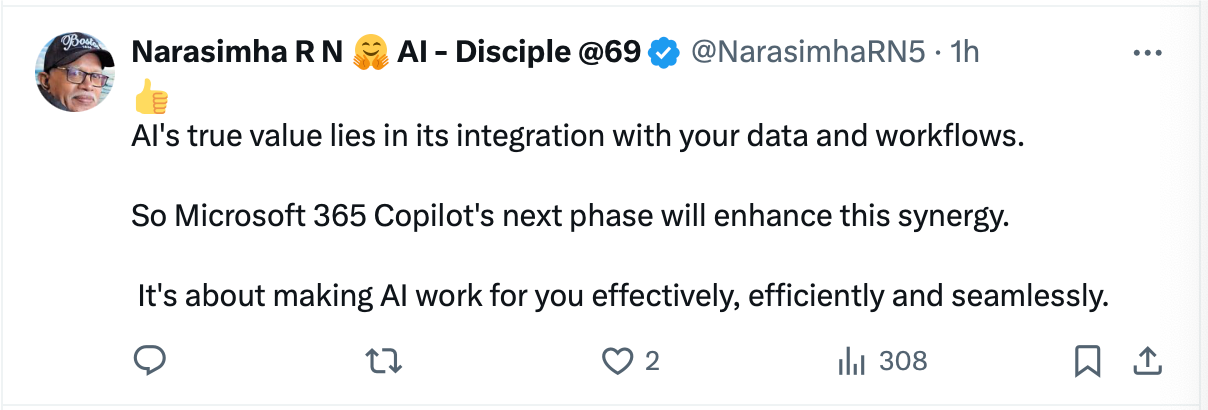Click the hugging face emoji in the name
This screenshot has width=1208, height=410.
coord(370,53)
